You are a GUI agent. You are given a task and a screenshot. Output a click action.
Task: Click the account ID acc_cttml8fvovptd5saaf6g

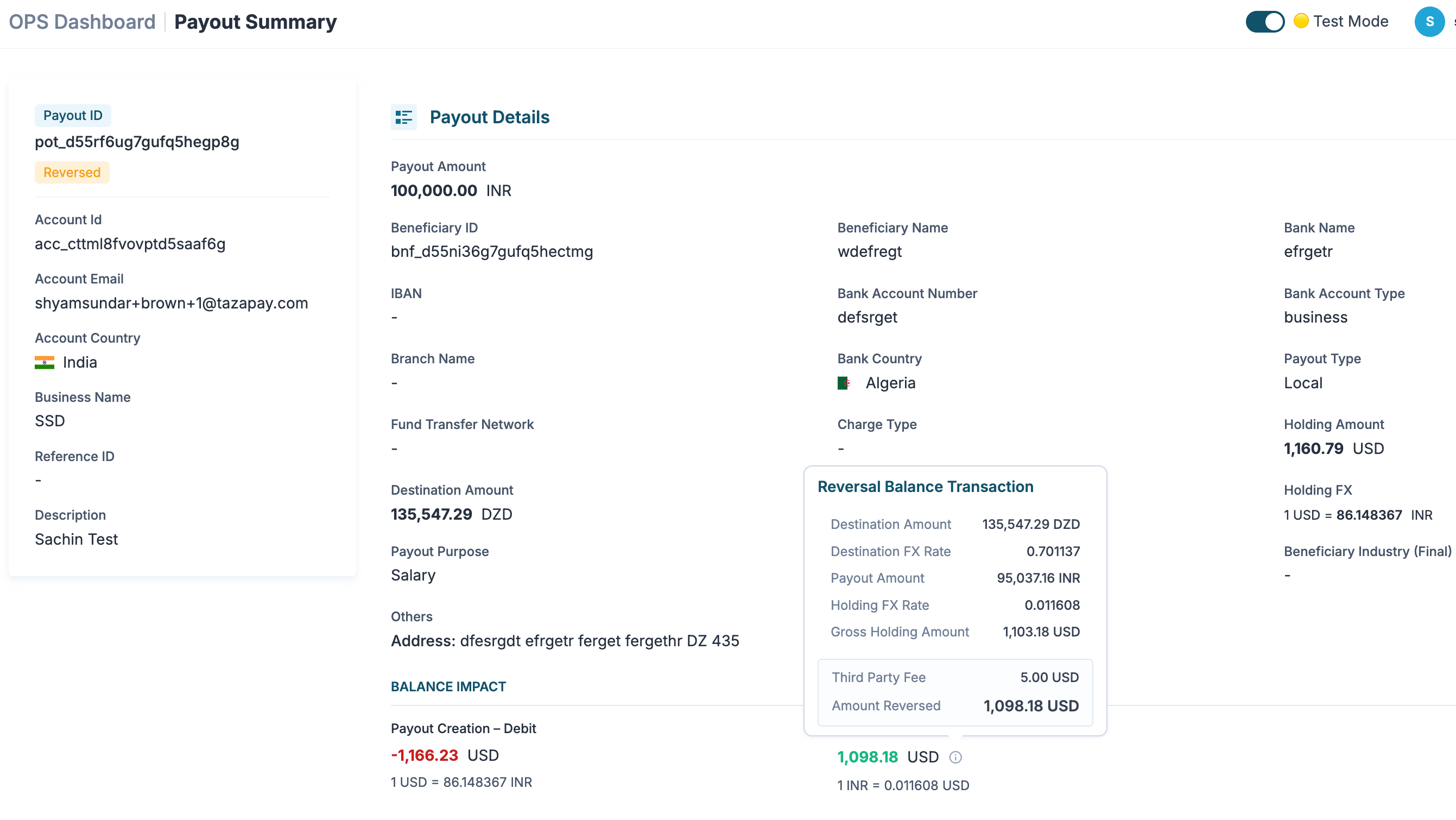130,244
